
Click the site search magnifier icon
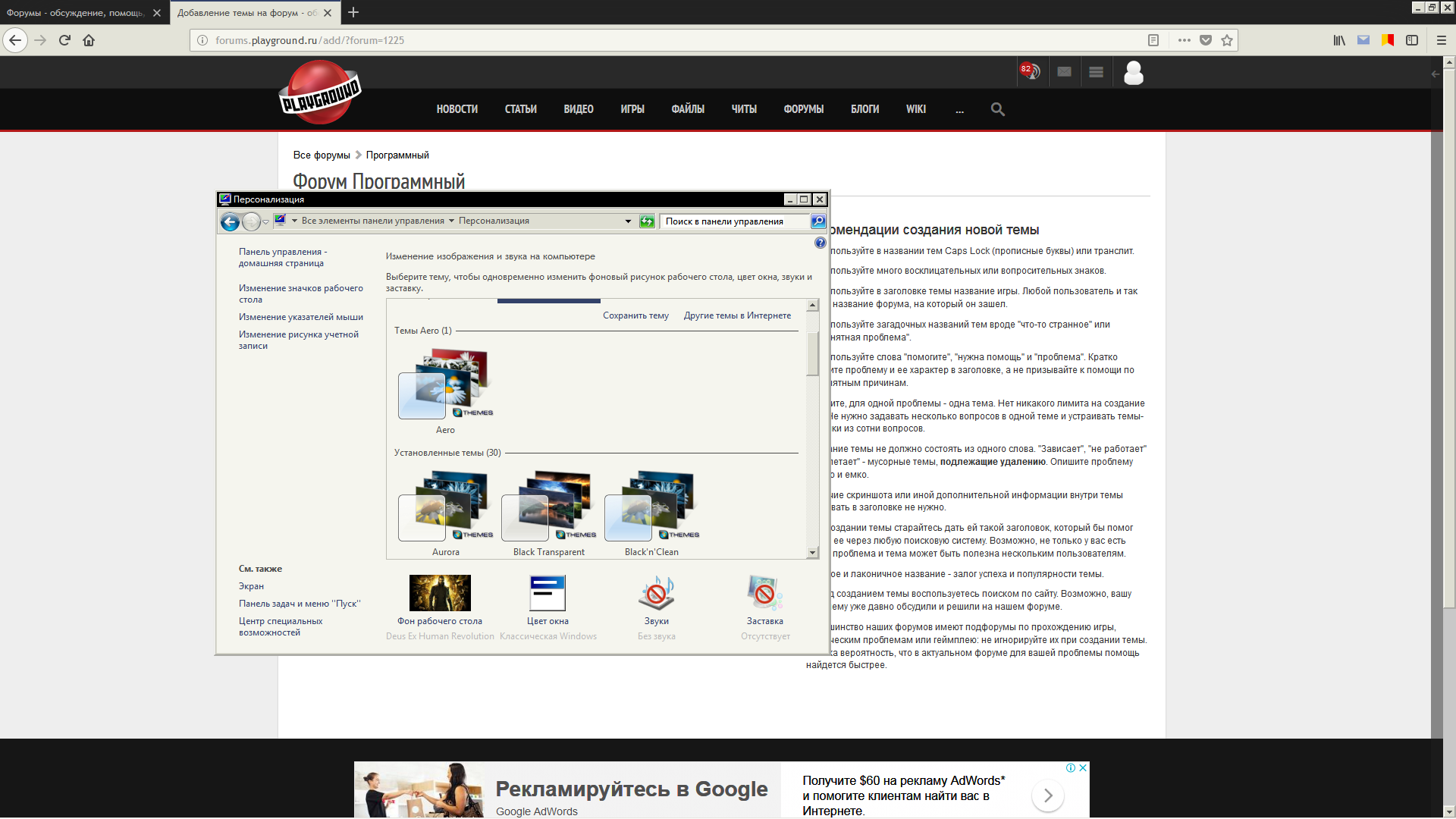click(x=997, y=109)
